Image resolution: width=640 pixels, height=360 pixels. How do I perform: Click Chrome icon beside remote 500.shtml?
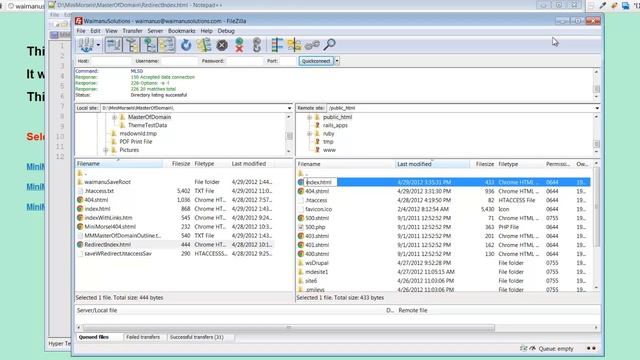(301, 218)
